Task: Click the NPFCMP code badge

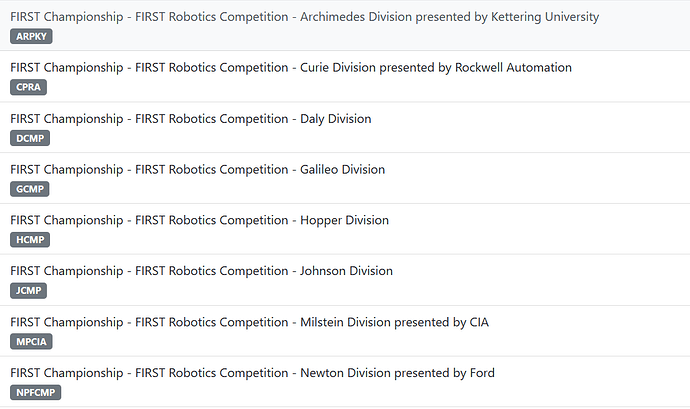Action: pyautogui.click(x=36, y=393)
